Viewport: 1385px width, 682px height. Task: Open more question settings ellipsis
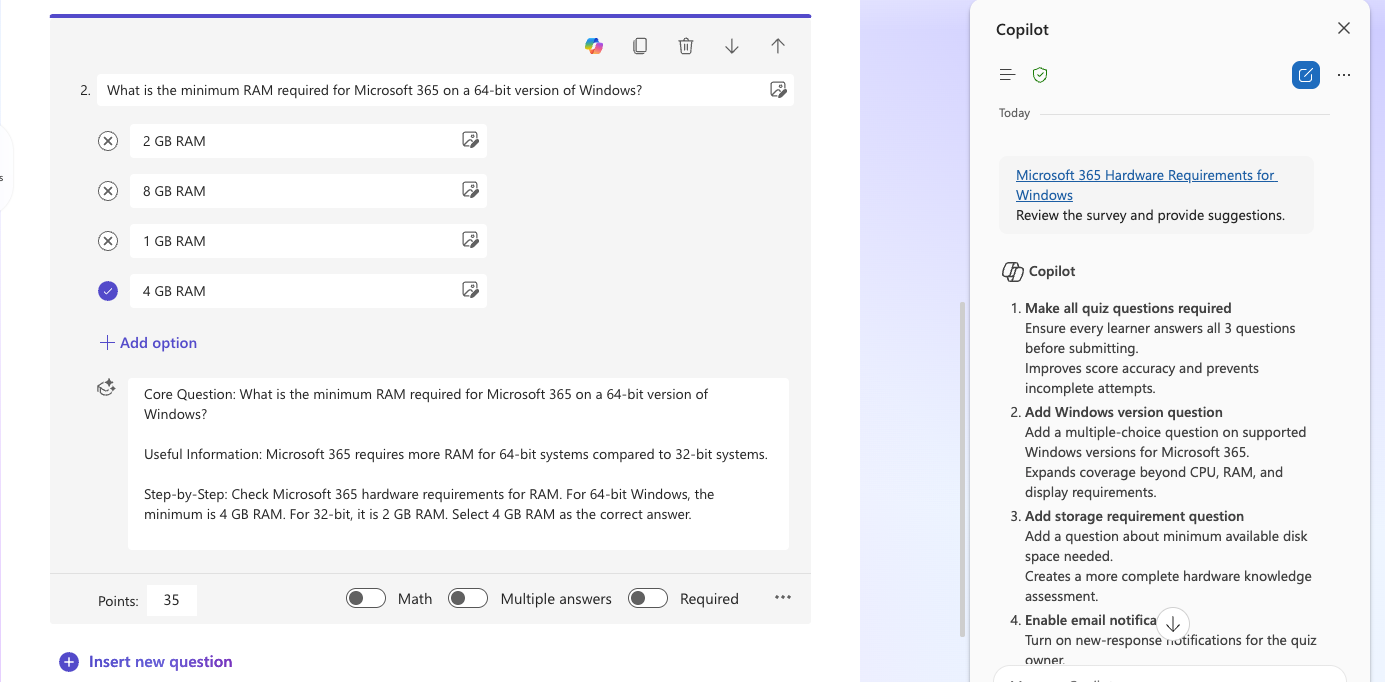pos(783,598)
